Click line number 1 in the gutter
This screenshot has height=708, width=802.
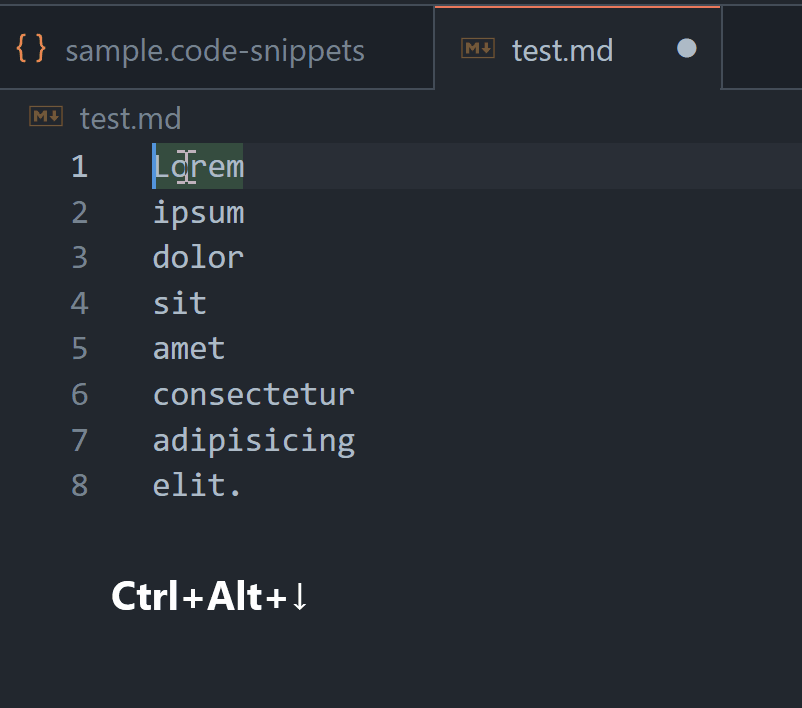tap(79, 167)
